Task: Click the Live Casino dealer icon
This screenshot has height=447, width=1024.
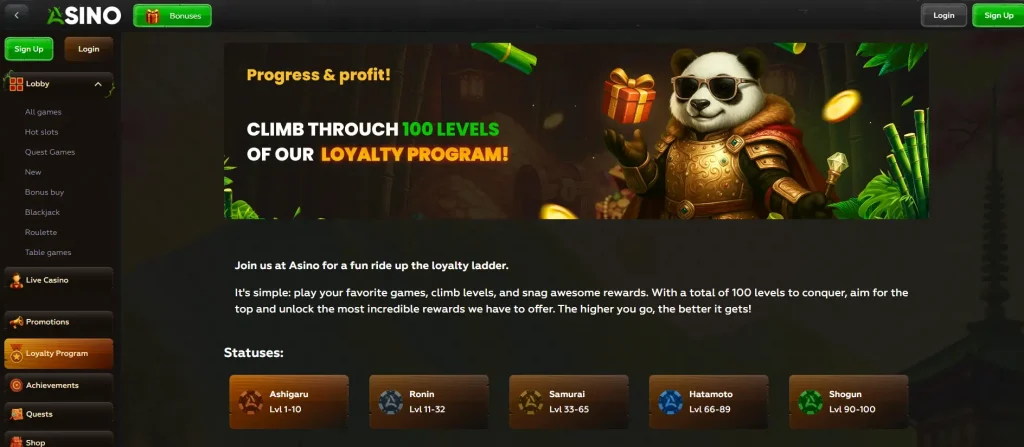Action: point(16,280)
